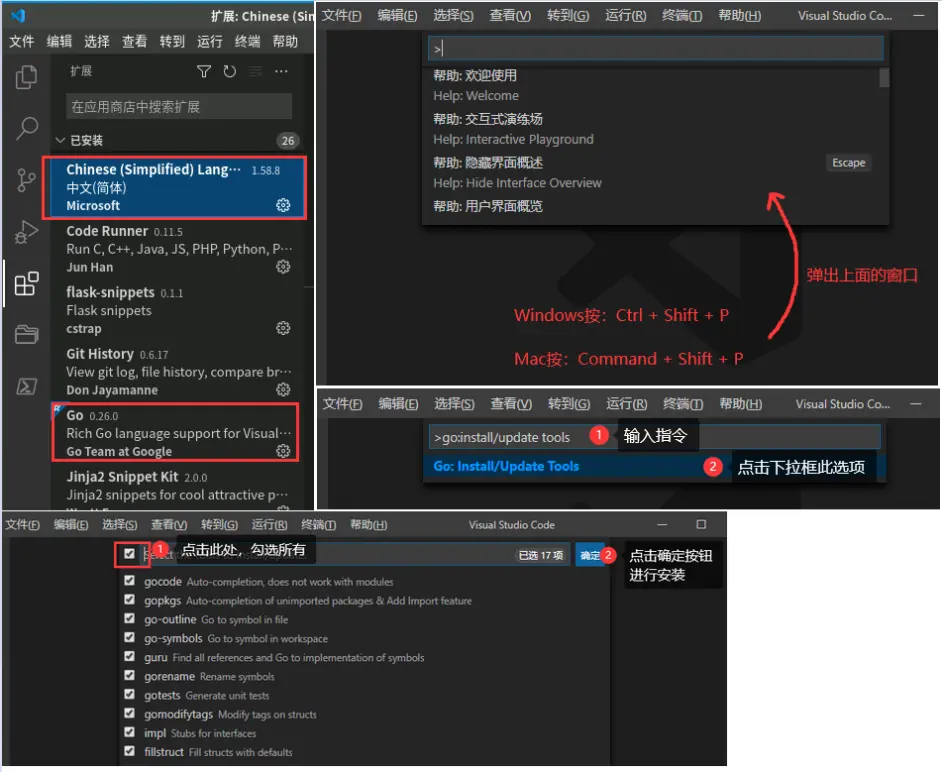Open 查看(V) menu in top-right window
Viewport: 942px width, 772px height.
click(x=510, y=16)
